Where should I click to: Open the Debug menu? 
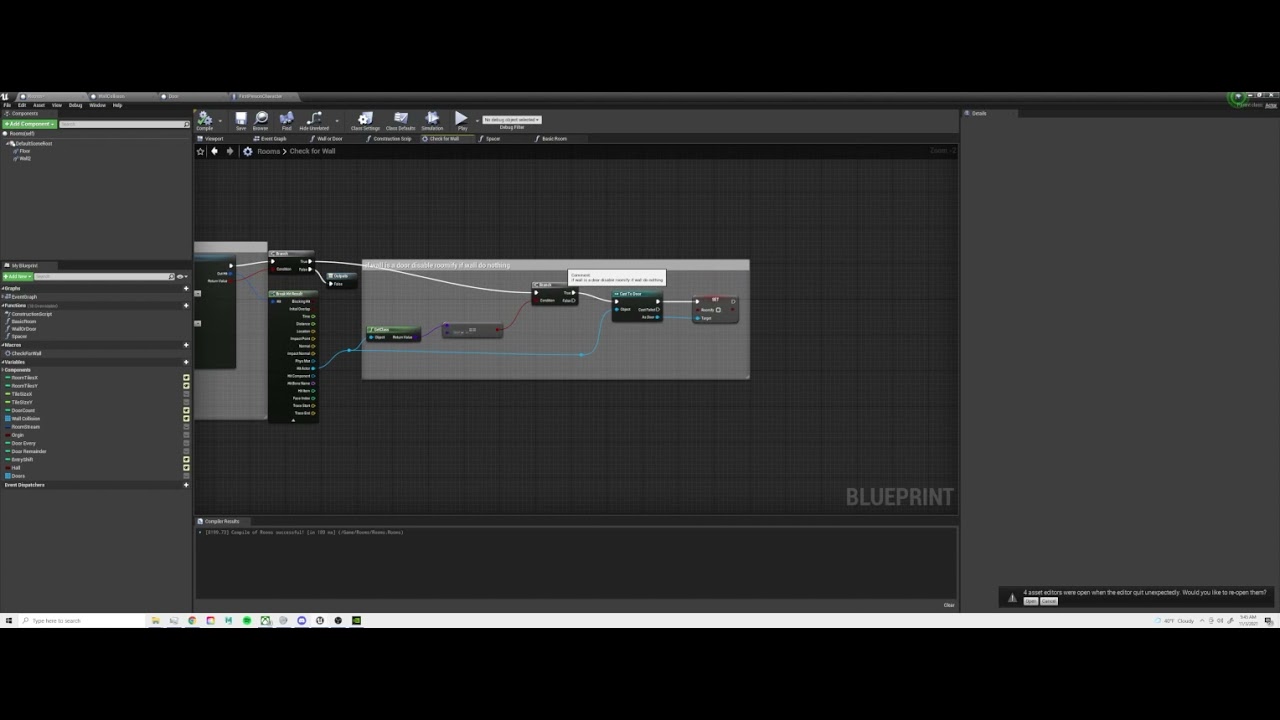coord(75,105)
